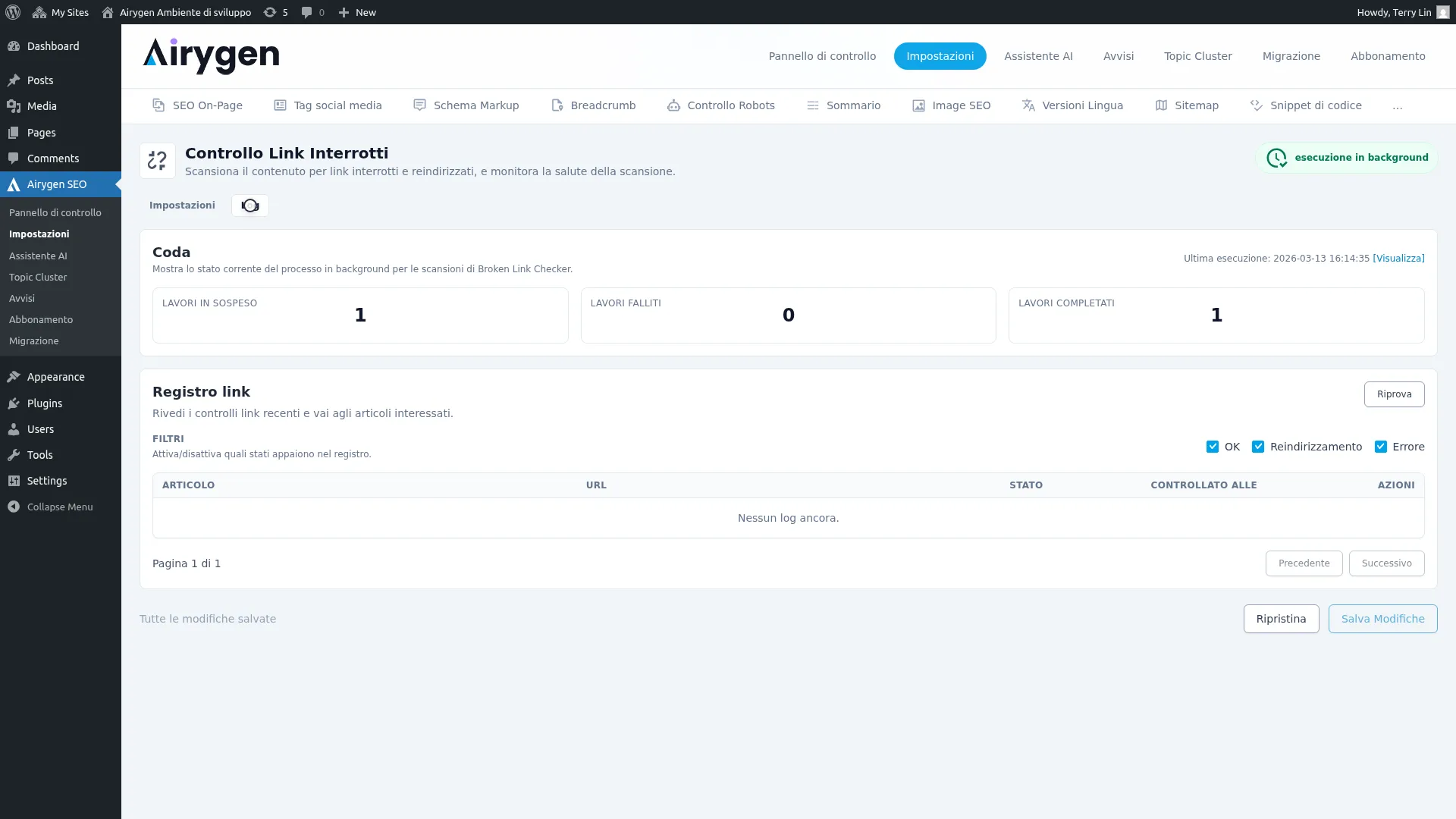Click the Successivo pagination button
The image size is (1456, 819).
[x=1386, y=563]
